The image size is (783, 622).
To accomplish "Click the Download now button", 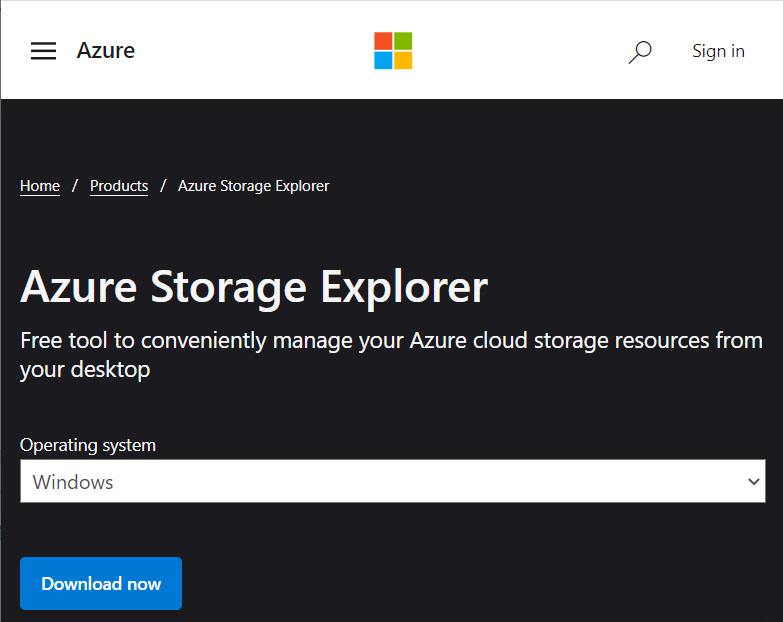I will (x=101, y=584).
